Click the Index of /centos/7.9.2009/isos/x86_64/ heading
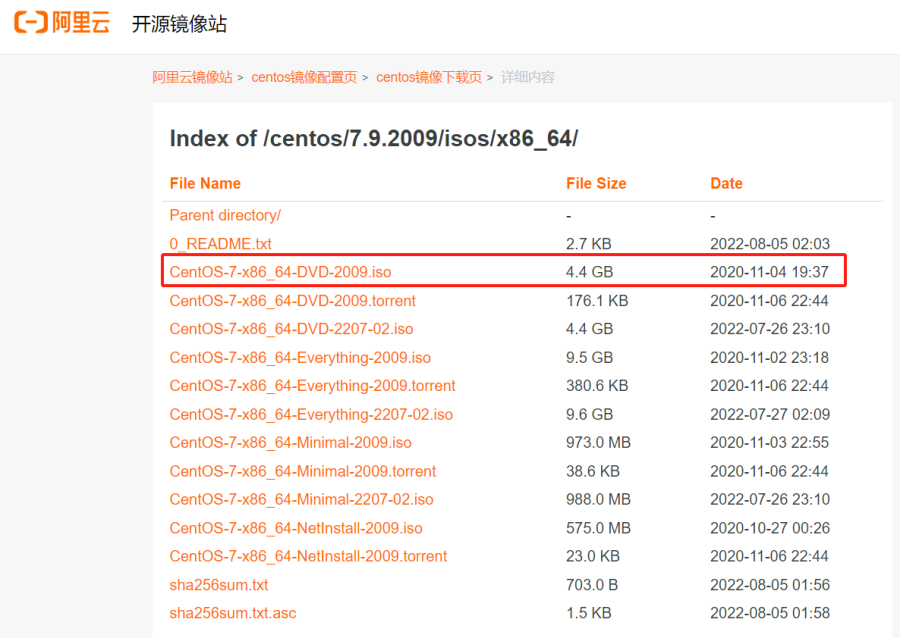 click(374, 138)
